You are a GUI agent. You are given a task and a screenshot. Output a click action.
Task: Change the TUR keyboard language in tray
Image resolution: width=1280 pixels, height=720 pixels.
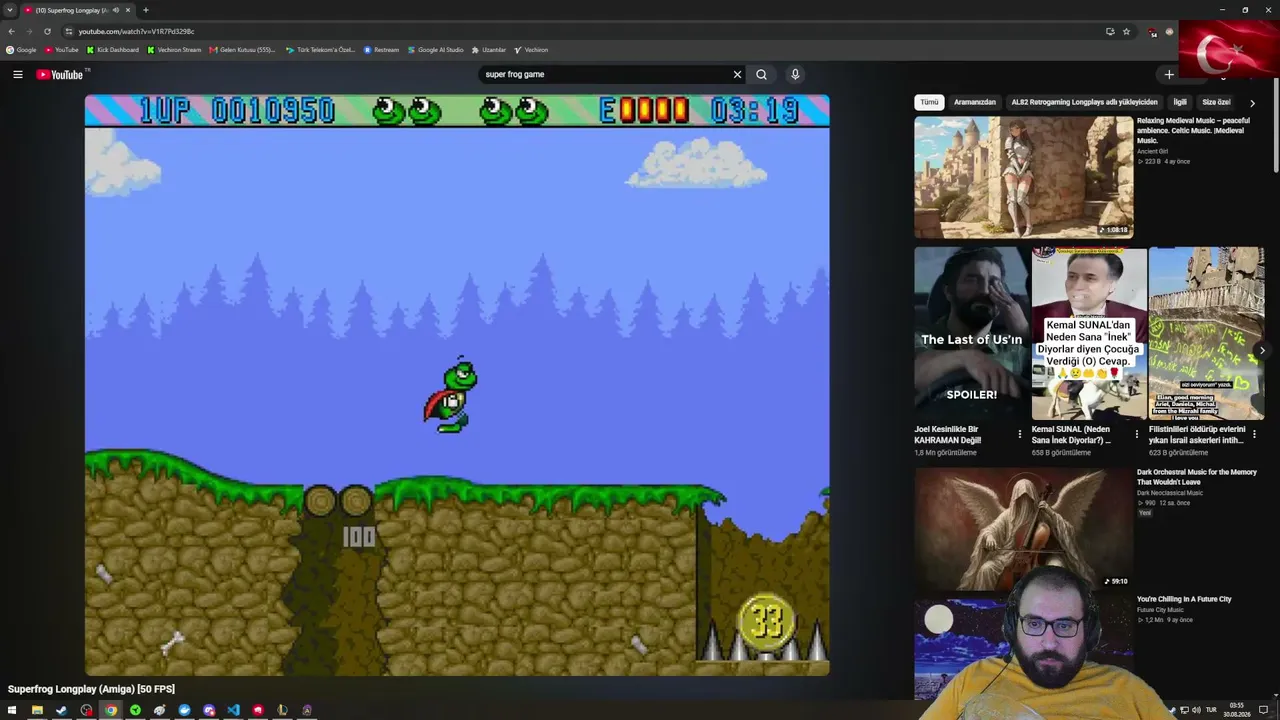pyautogui.click(x=1211, y=710)
